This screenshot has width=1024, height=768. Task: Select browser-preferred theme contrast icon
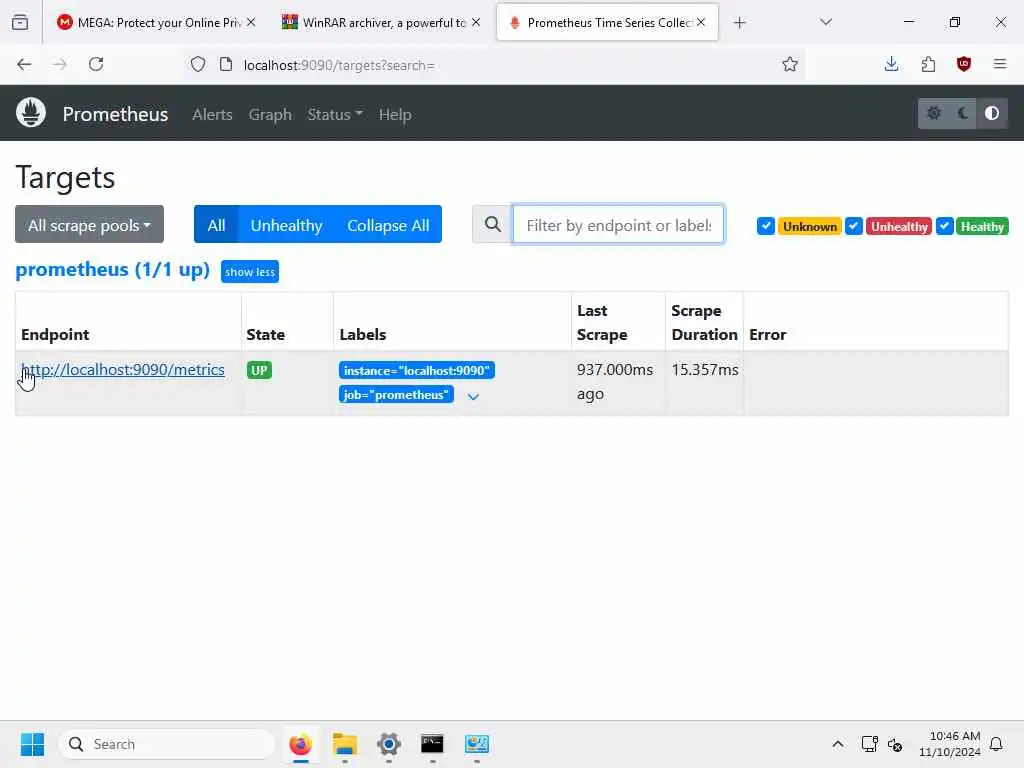(992, 114)
